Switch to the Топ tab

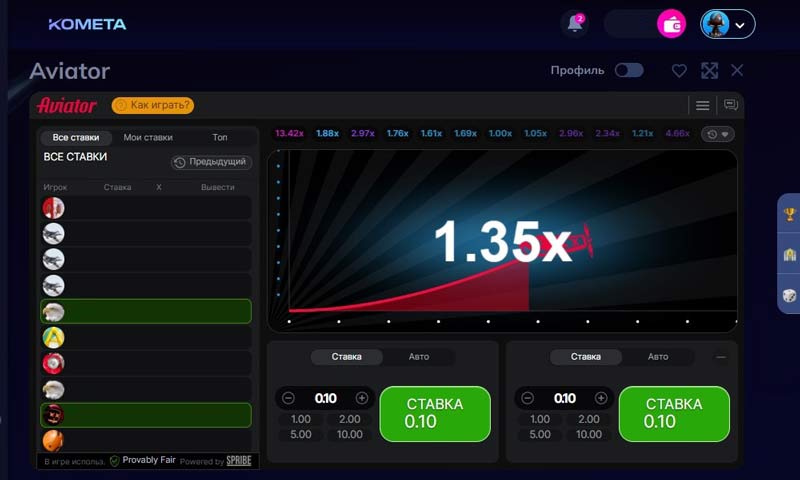pyautogui.click(x=220, y=138)
